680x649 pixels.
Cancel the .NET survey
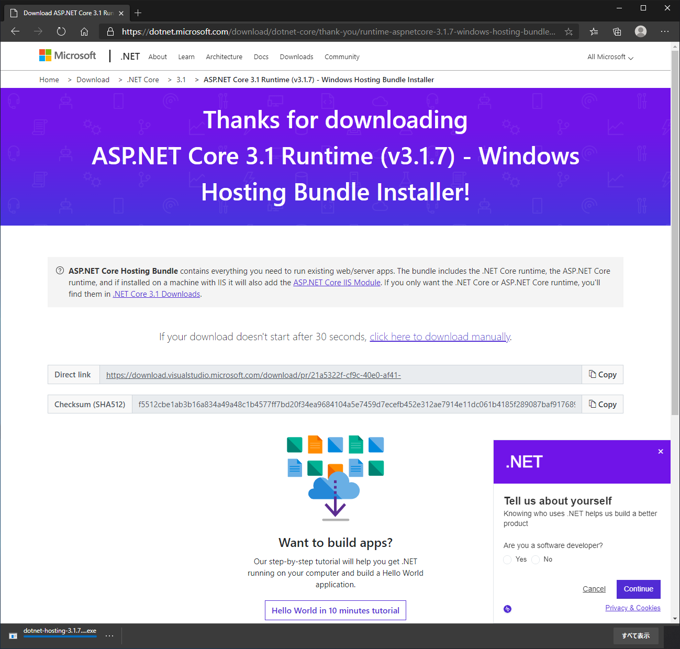(x=594, y=589)
